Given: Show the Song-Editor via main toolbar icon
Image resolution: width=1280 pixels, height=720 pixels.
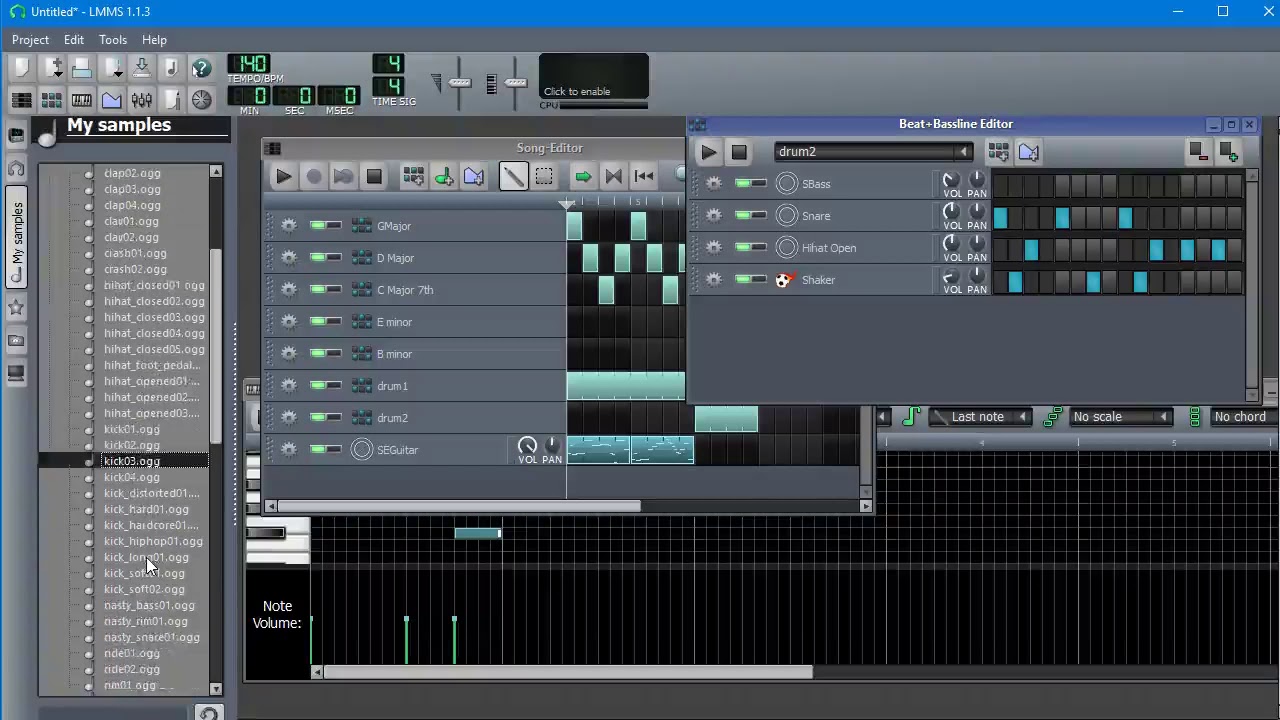Looking at the screenshot, I should (21, 100).
